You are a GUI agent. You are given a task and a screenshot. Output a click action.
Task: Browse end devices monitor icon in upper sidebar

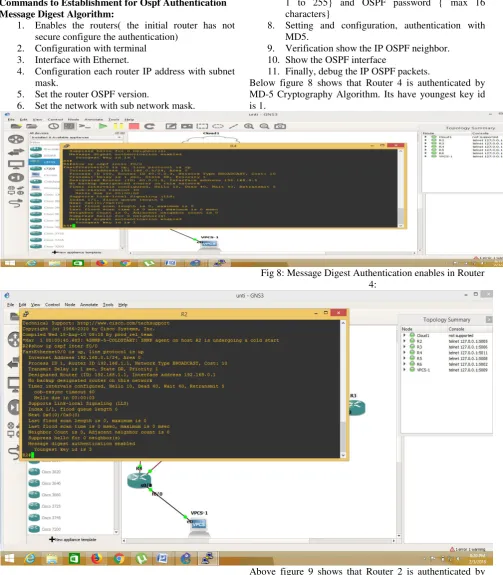click(x=16, y=165)
